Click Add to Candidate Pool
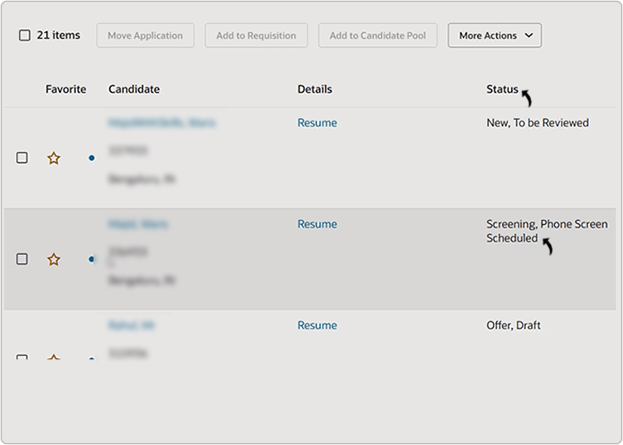 coord(377,36)
